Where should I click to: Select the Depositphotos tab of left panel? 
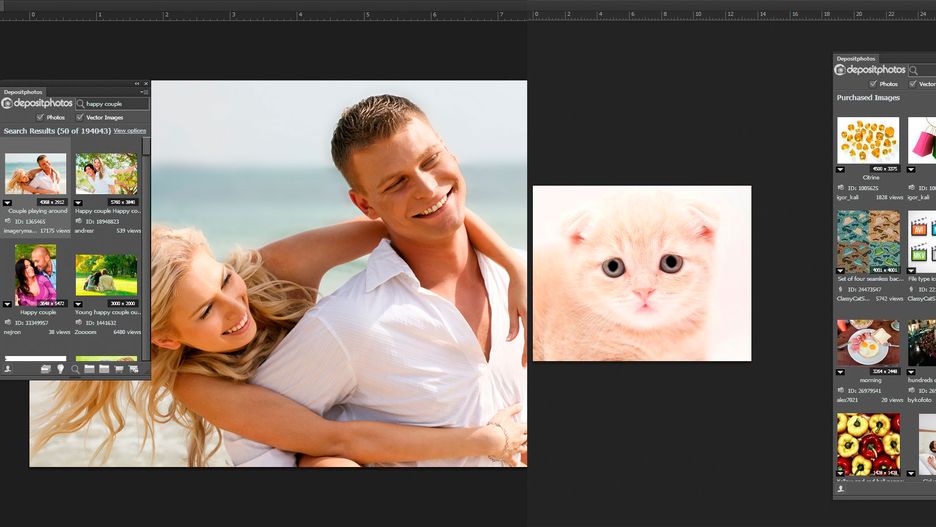[x=21, y=92]
